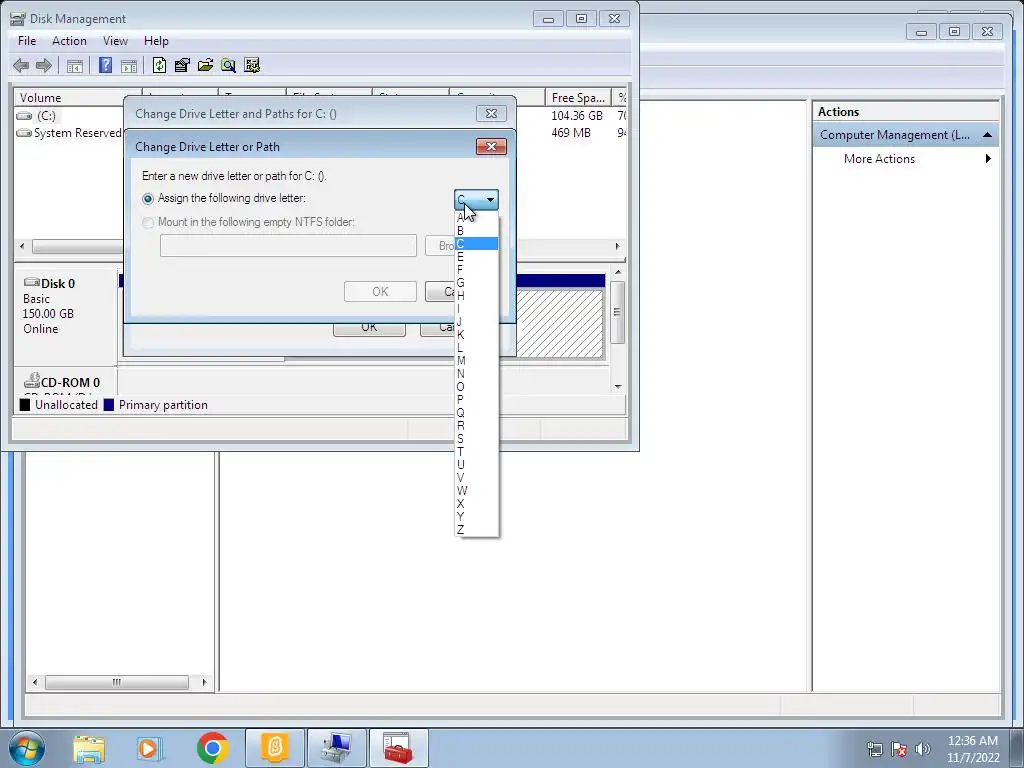Select 'Mount in the following empty NTFS folder' radio
This screenshot has width=1024, height=768.
pyautogui.click(x=148, y=223)
